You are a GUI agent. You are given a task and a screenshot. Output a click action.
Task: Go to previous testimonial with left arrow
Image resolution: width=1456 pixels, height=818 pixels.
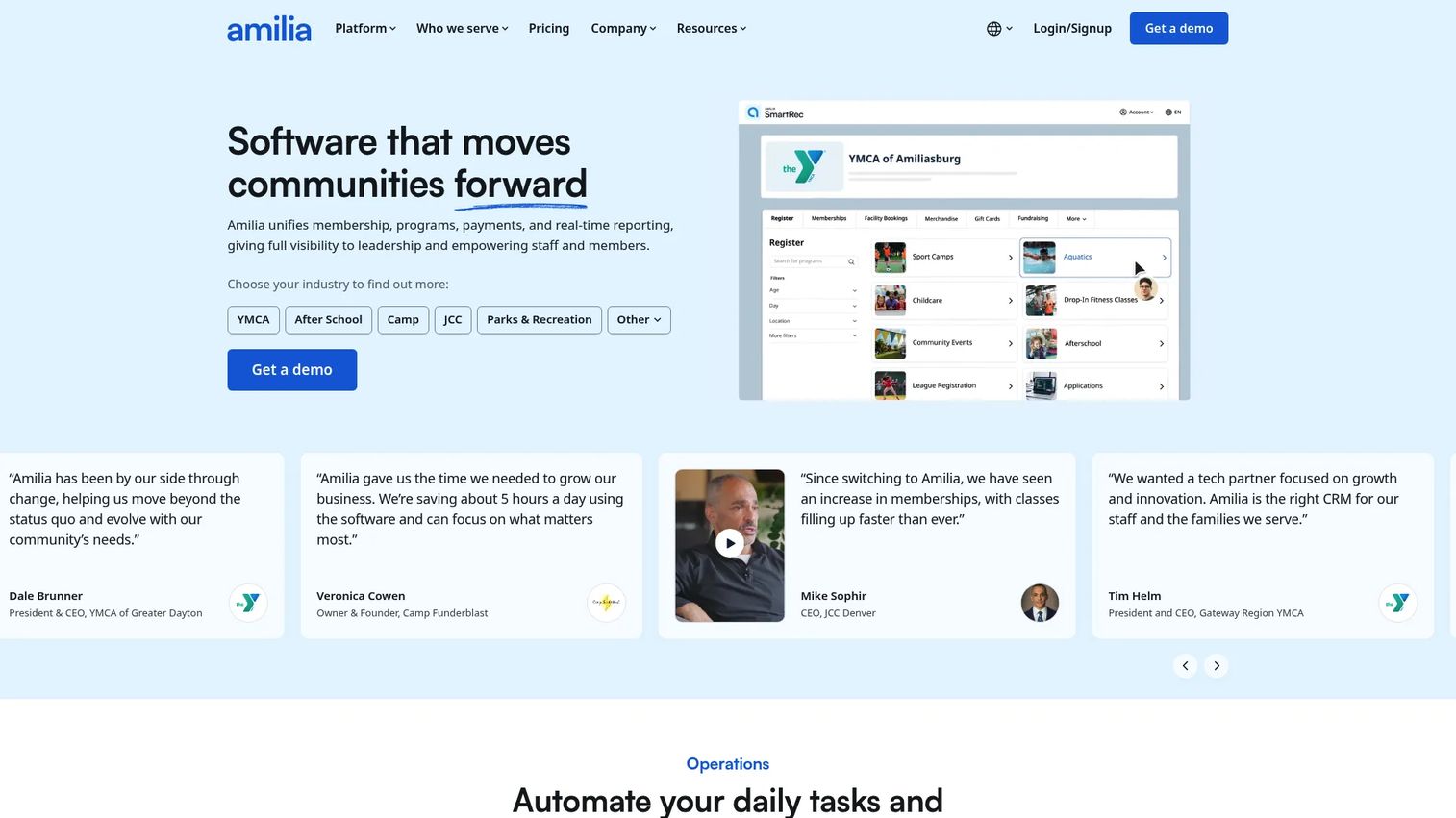click(x=1185, y=665)
